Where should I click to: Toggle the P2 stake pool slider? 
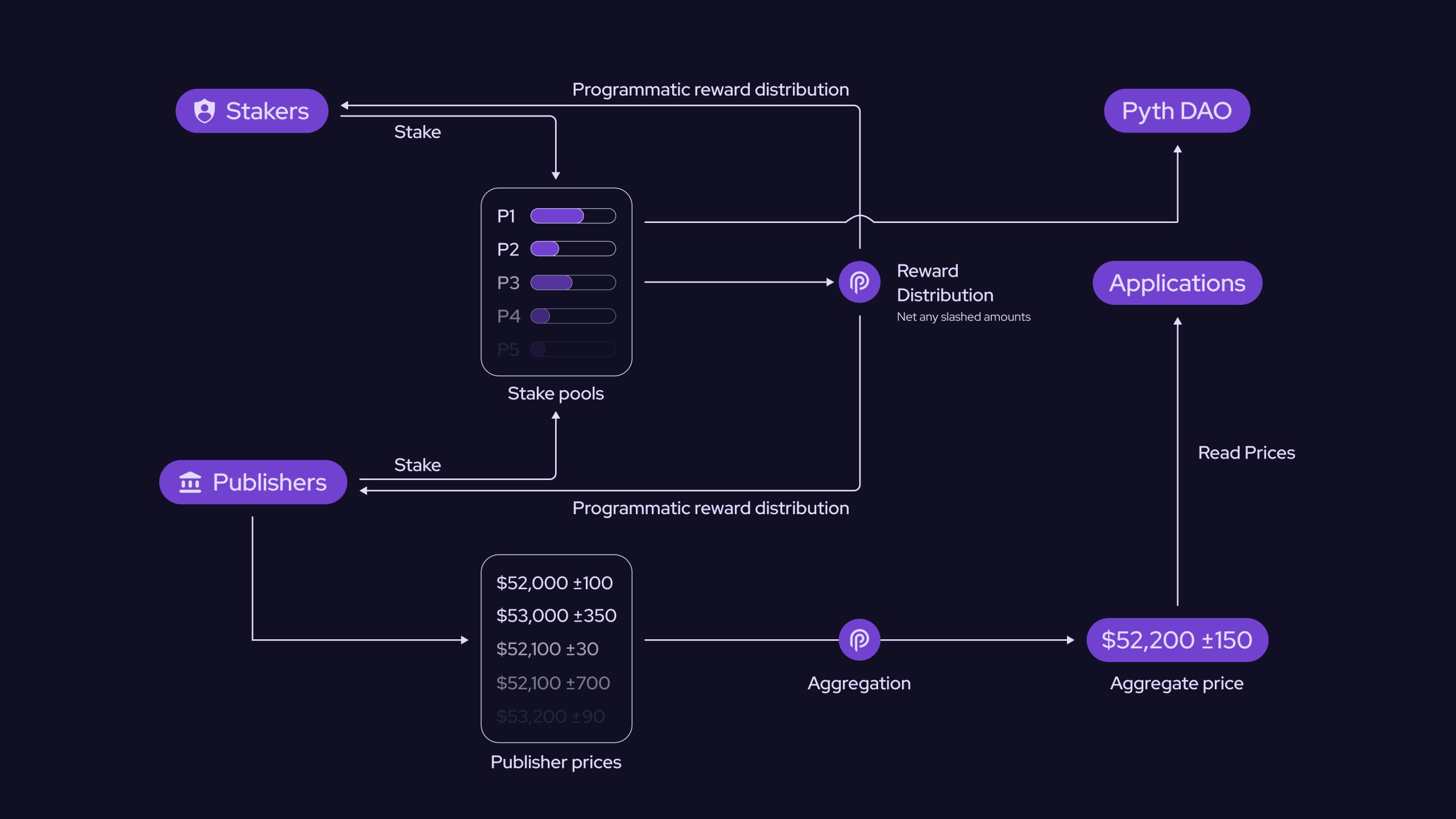coord(544,248)
